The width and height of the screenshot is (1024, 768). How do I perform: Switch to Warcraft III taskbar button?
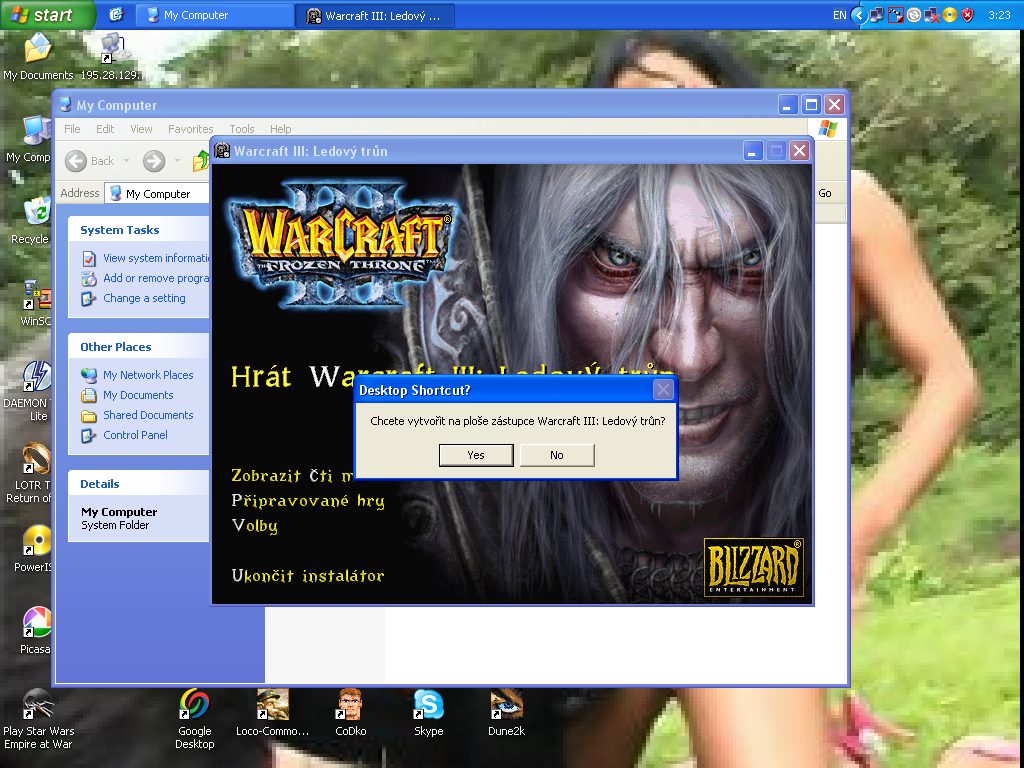coord(375,15)
